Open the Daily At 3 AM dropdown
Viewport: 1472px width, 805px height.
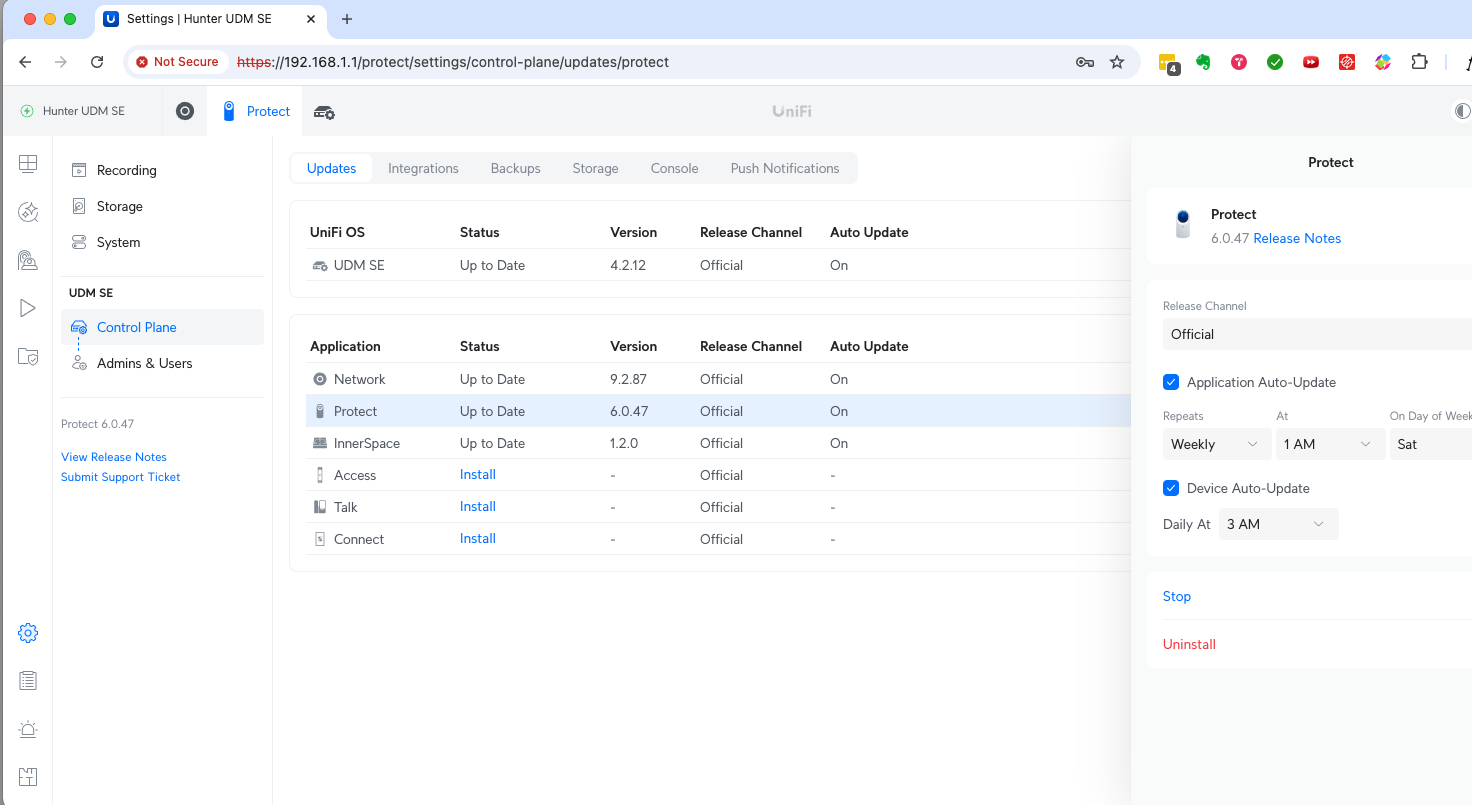pos(1278,524)
